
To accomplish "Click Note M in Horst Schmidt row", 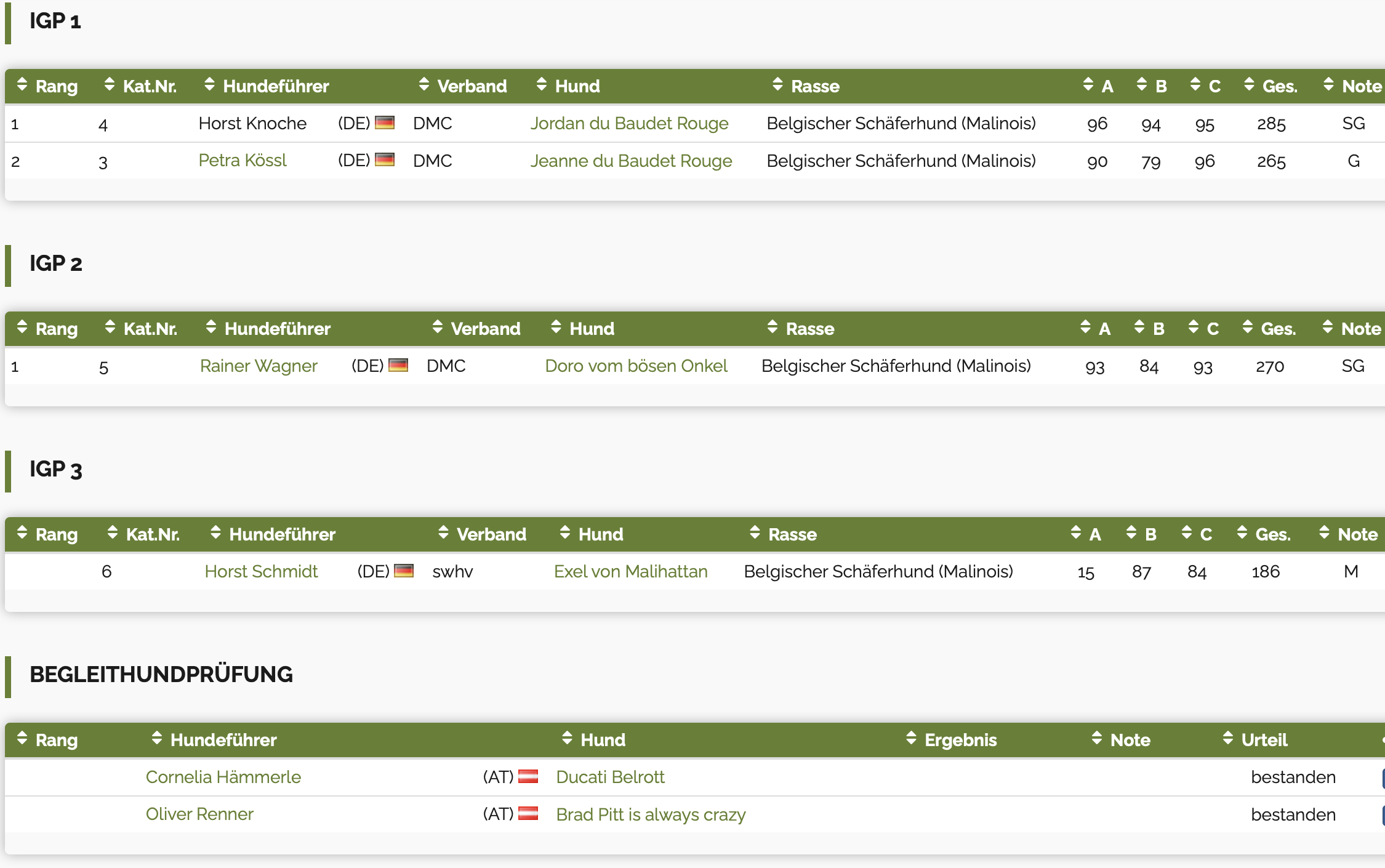I will (1351, 572).
